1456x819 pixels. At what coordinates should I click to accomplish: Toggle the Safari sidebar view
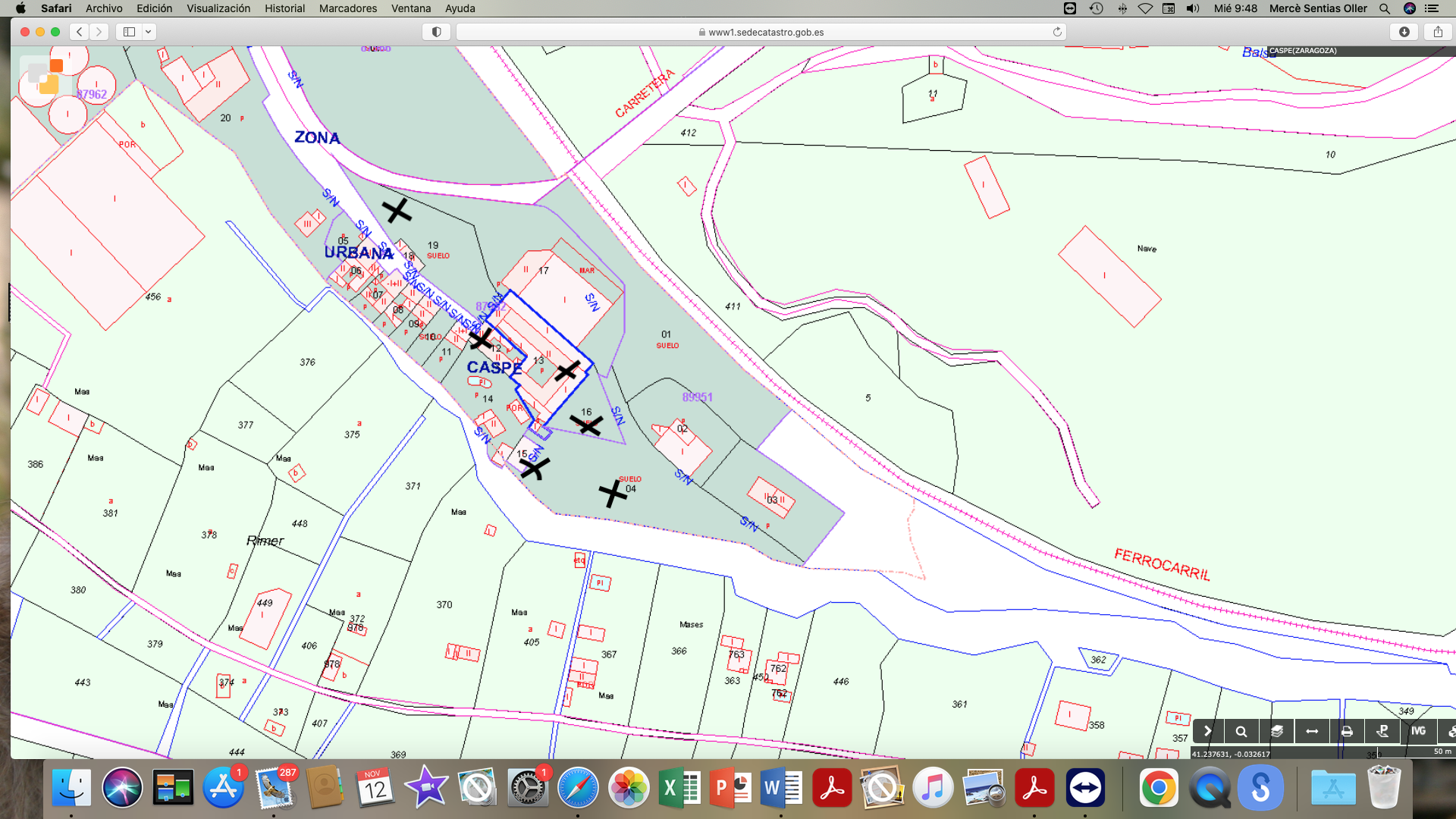tap(129, 32)
